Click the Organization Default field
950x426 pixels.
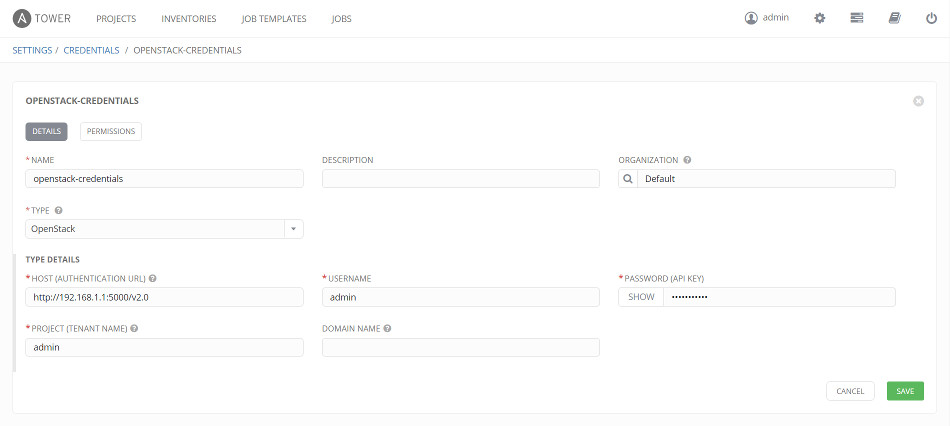pyautogui.click(x=766, y=179)
